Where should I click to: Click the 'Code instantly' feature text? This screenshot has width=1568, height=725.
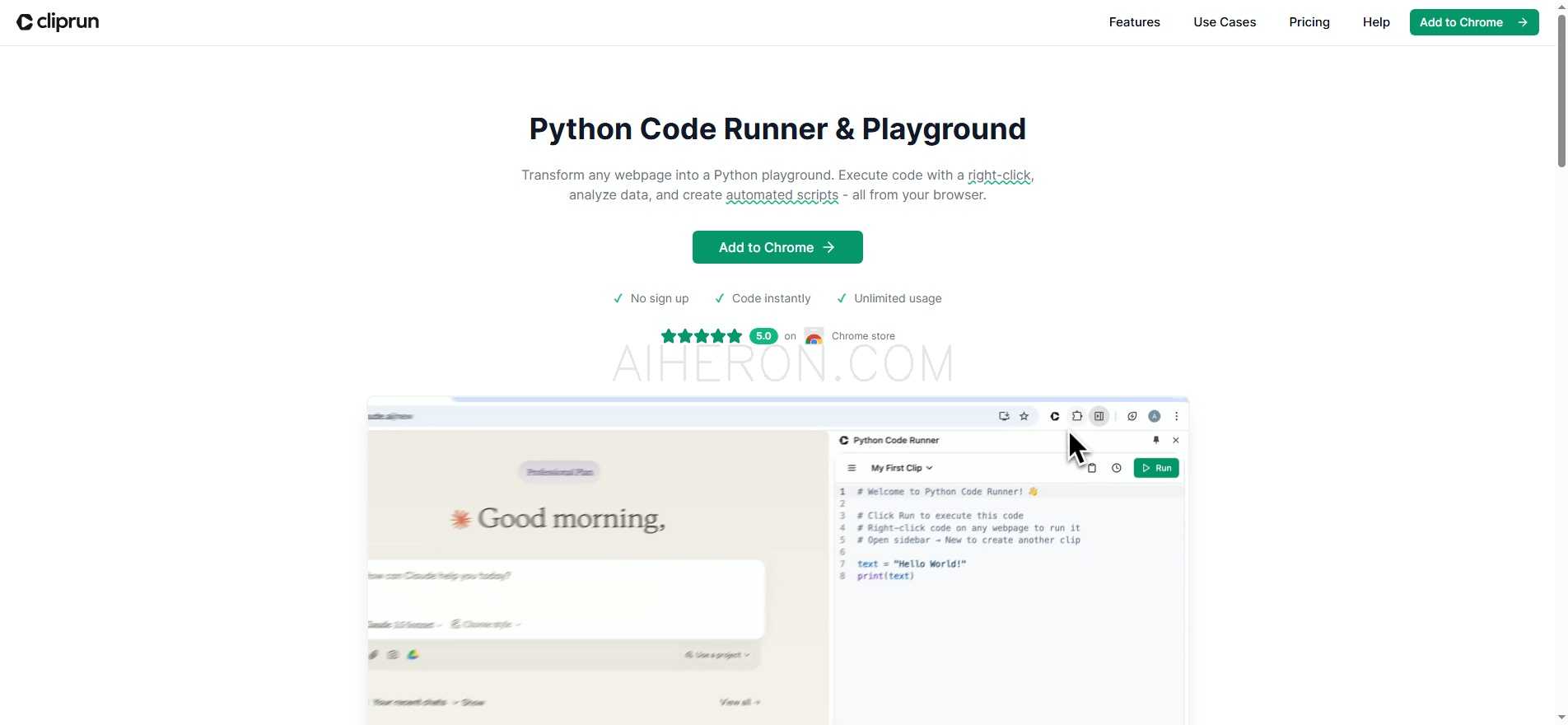point(771,298)
